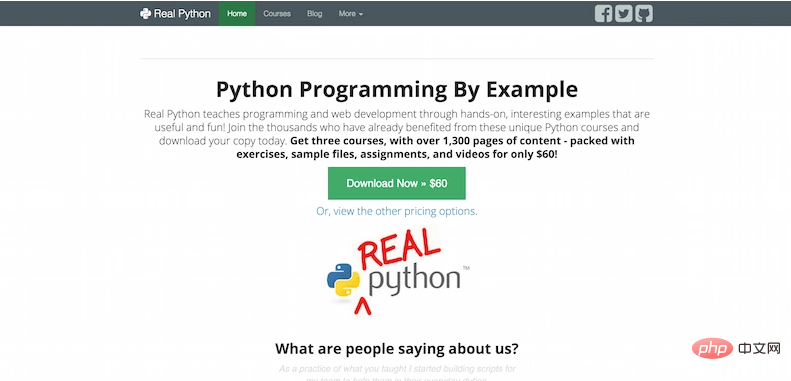Click the grey 'python' wordmark in logo
Screen dimensions: 791x381
tap(415, 281)
